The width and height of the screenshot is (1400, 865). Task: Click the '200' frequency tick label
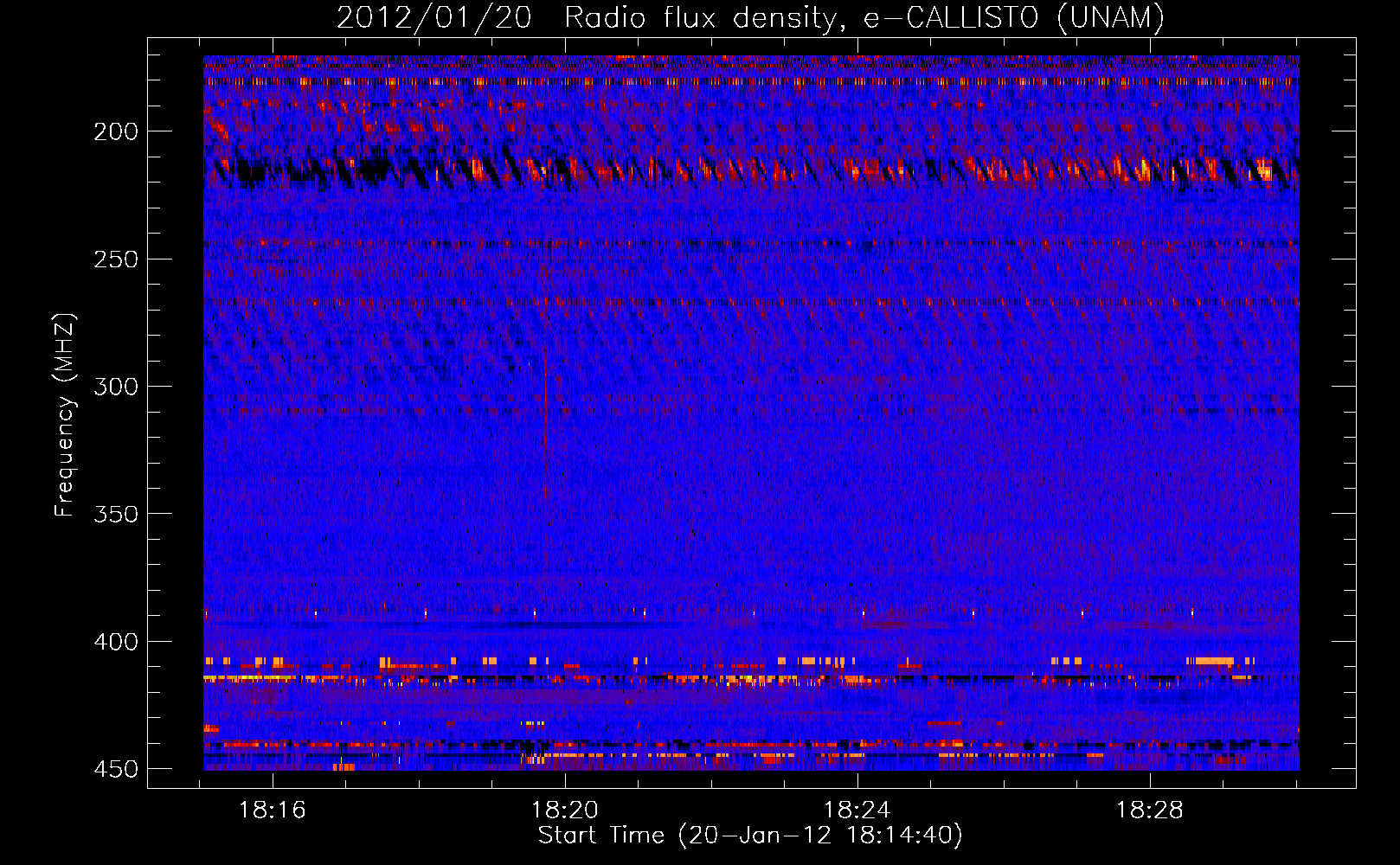(x=116, y=131)
